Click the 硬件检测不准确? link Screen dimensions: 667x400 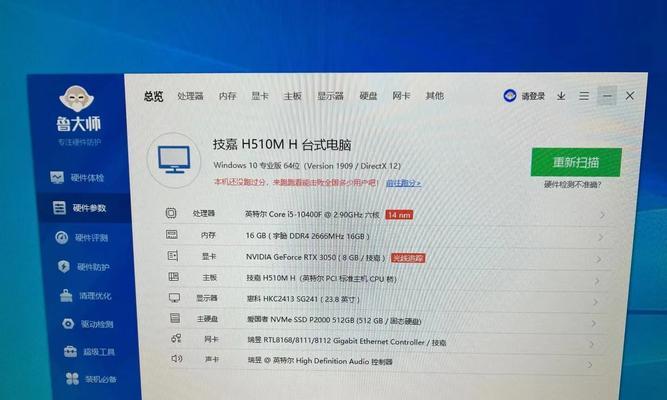click(x=573, y=185)
